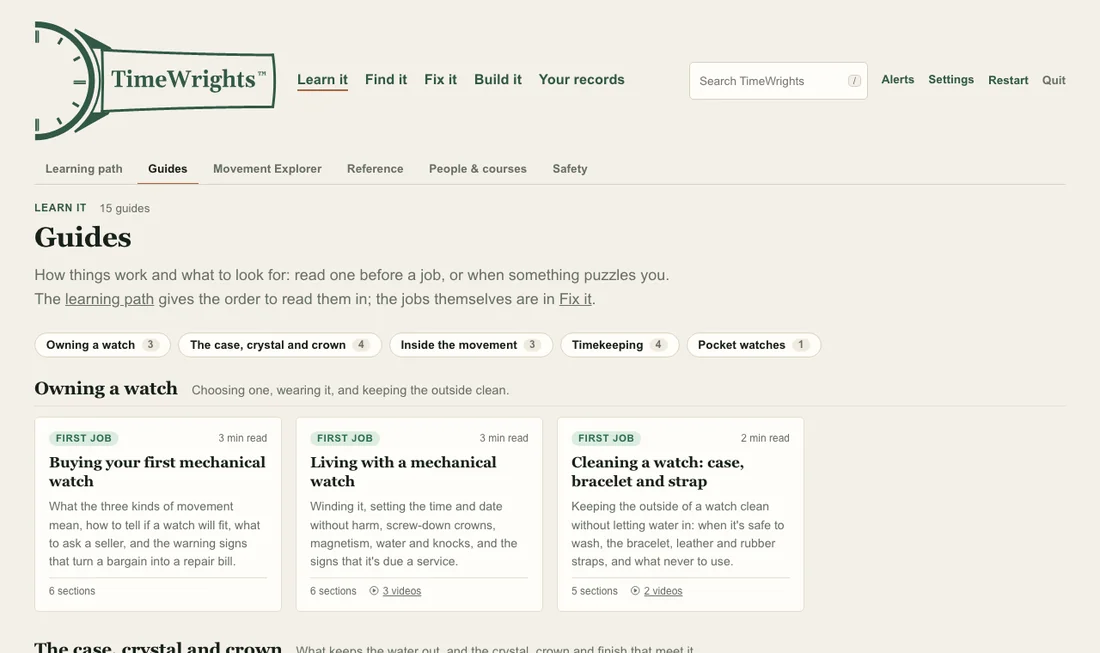Image resolution: width=1100 pixels, height=653 pixels.
Task: Open Buying your first mechanical watch guide
Action: tap(157, 471)
